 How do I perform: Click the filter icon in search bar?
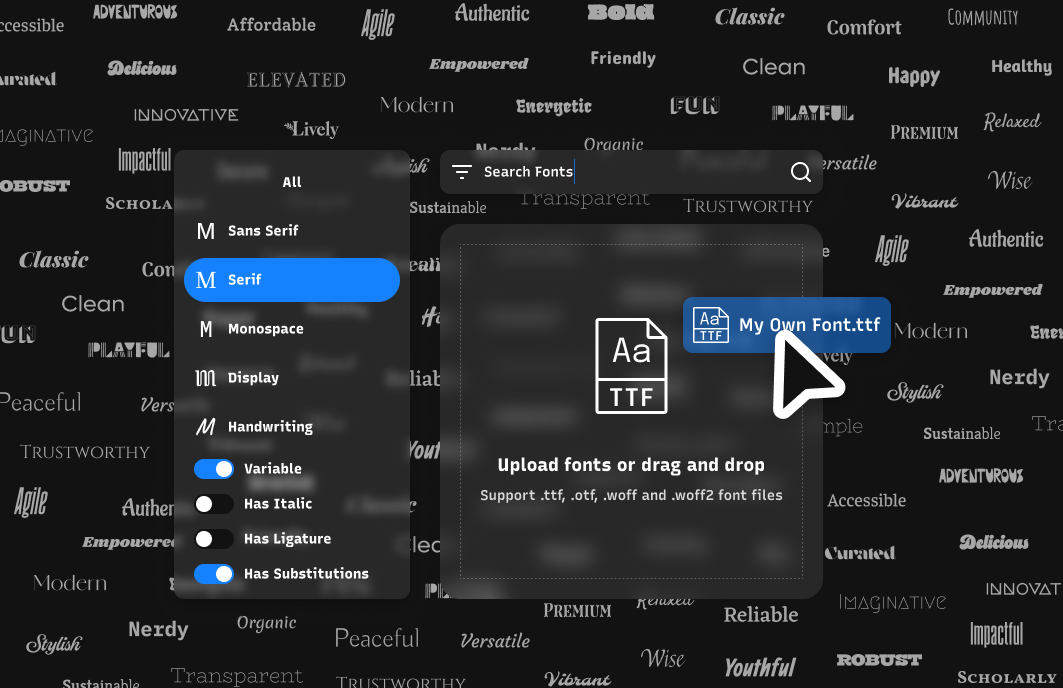(461, 172)
